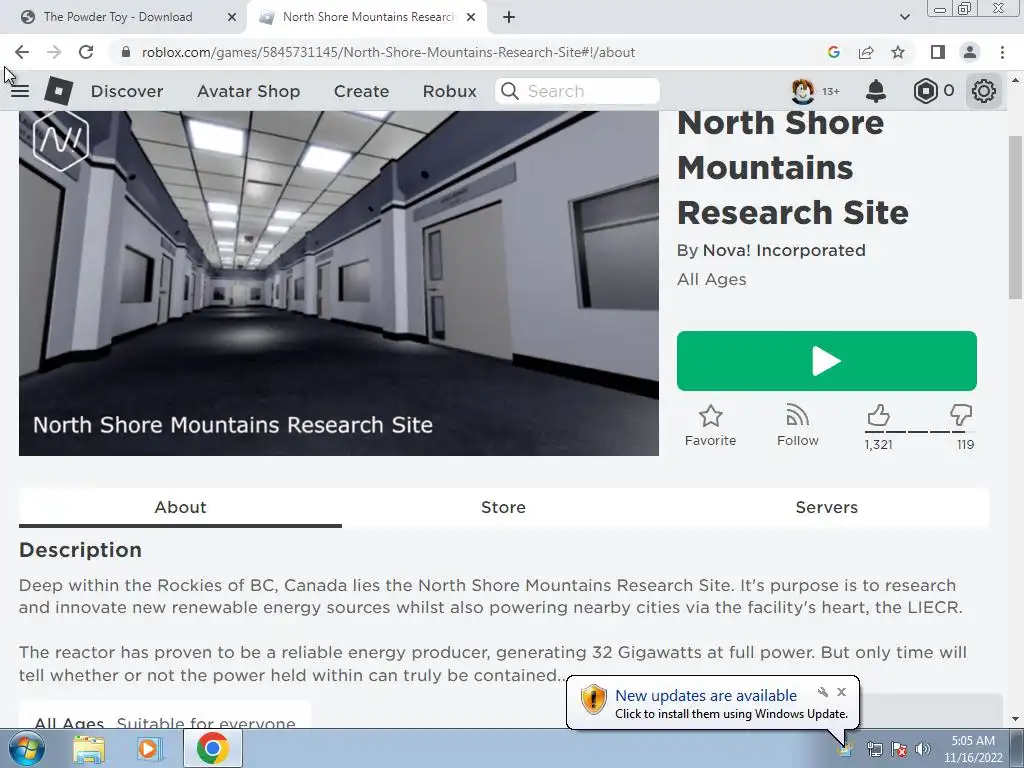Open Roblox settings gear
Screen dimensions: 1024x768
(x=983, y=91)
